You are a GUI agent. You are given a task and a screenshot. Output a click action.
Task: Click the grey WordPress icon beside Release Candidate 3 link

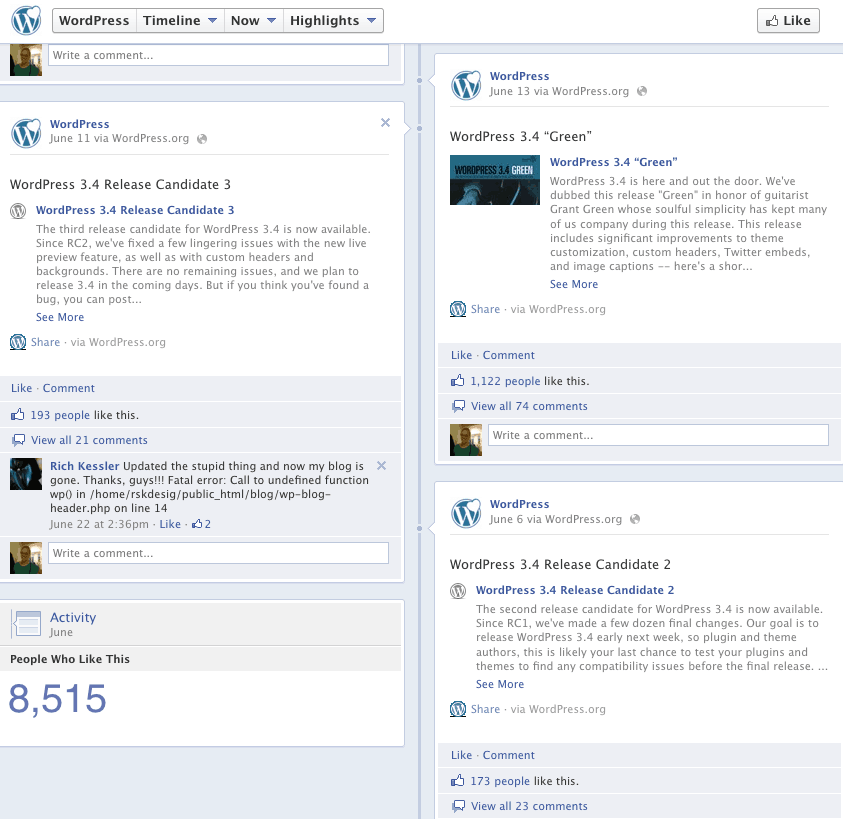point(18,210)
